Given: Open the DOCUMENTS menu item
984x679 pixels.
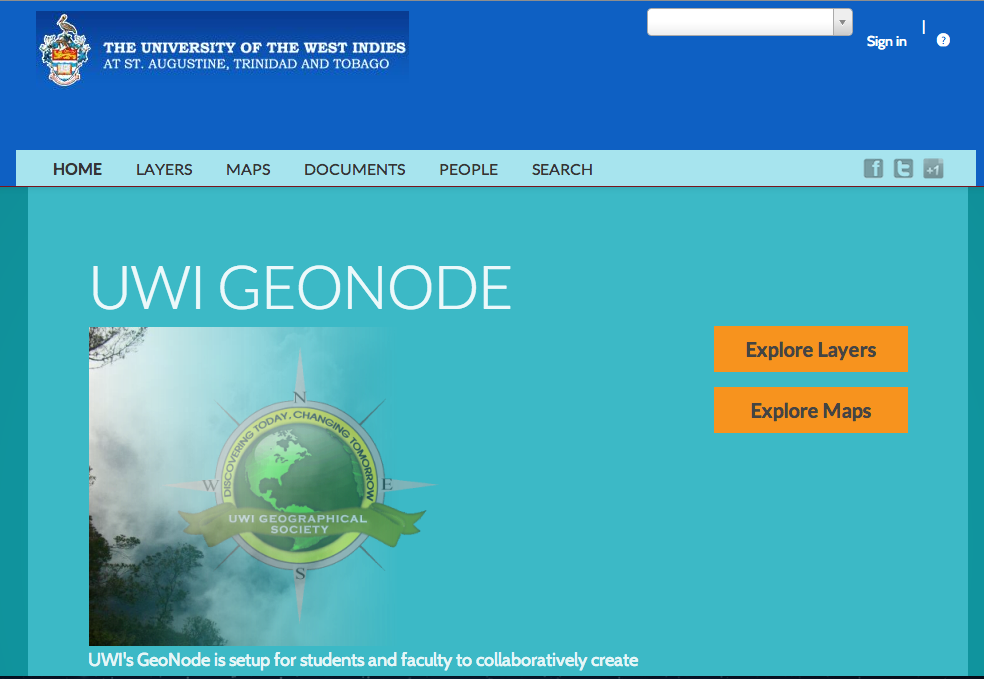Looking at the screenshot, I should [x=355, y=169].
